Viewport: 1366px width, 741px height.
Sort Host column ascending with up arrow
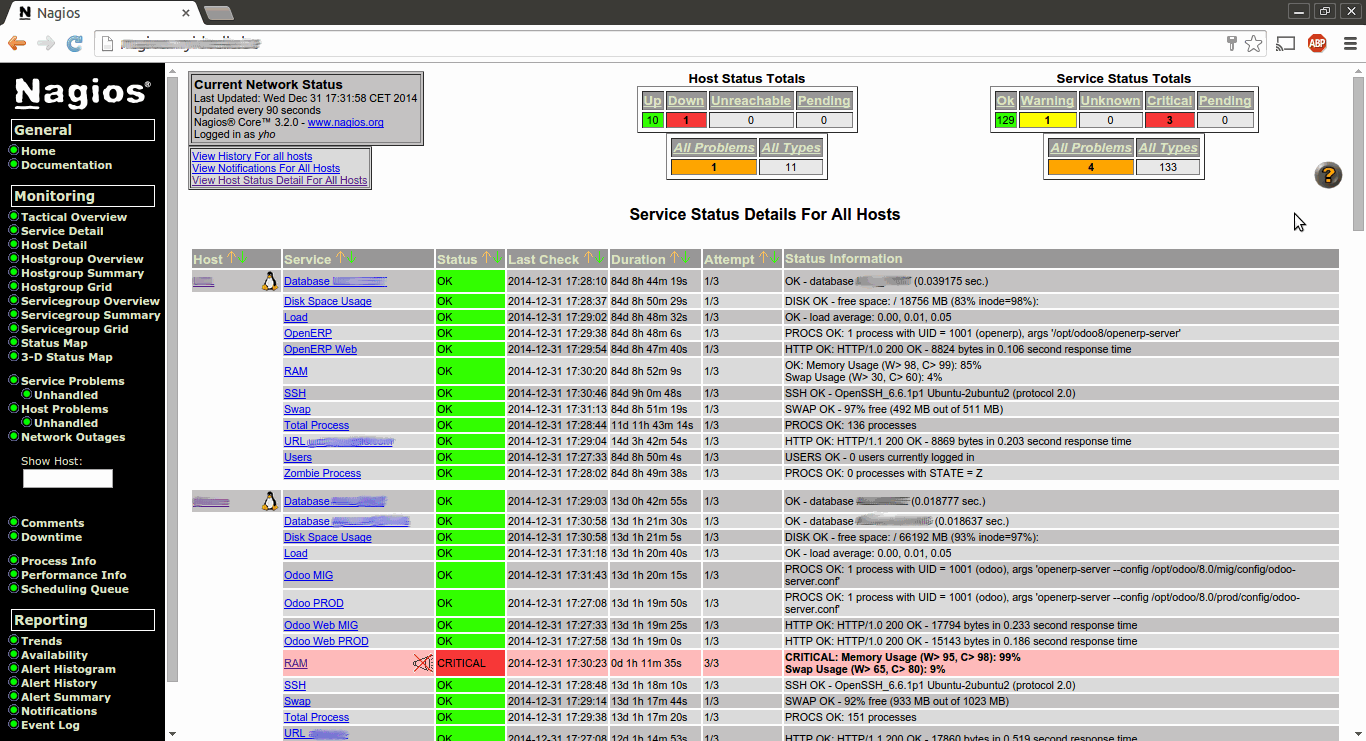(231, 259)
